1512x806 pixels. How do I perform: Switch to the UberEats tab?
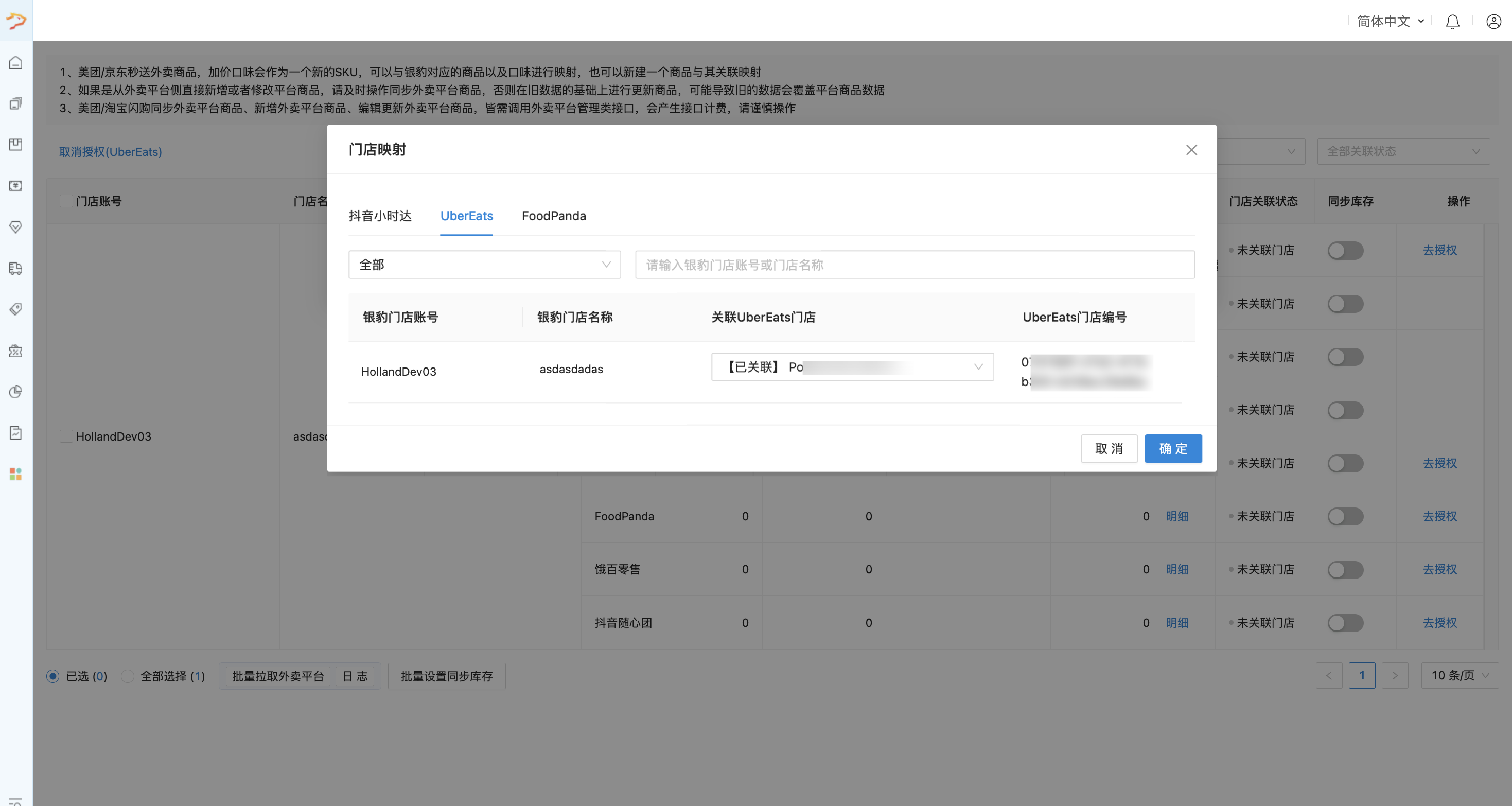point(466,216)
